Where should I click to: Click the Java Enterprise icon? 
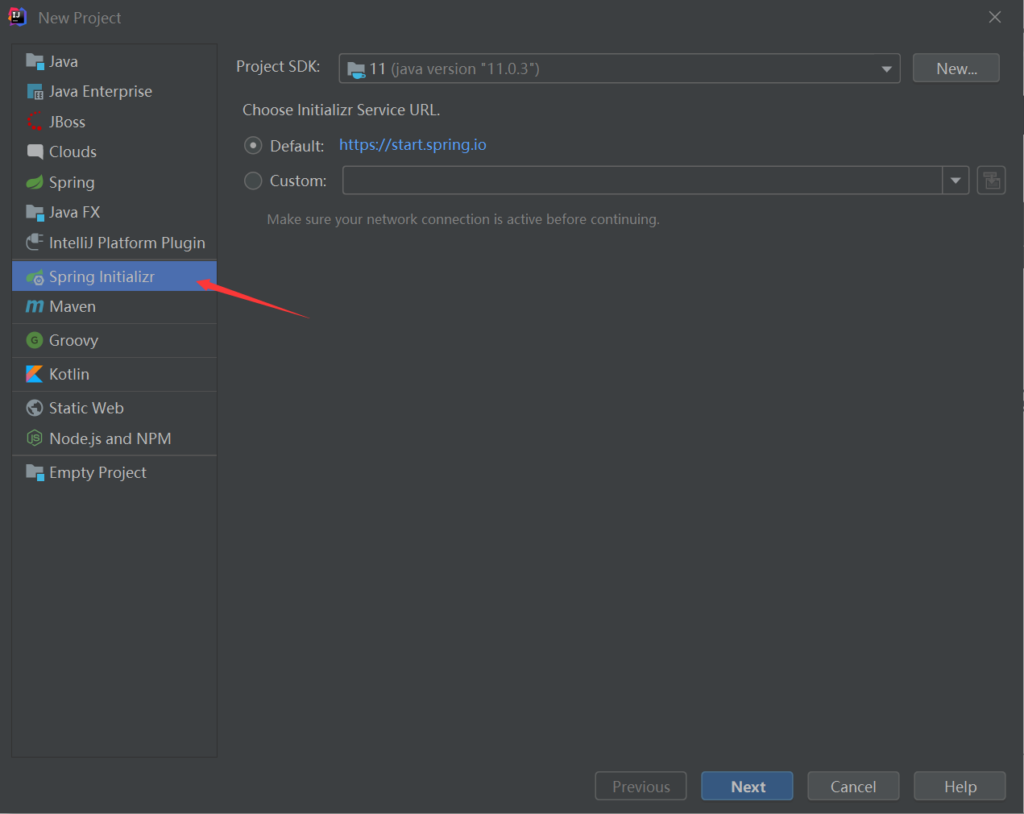[35, 91]
